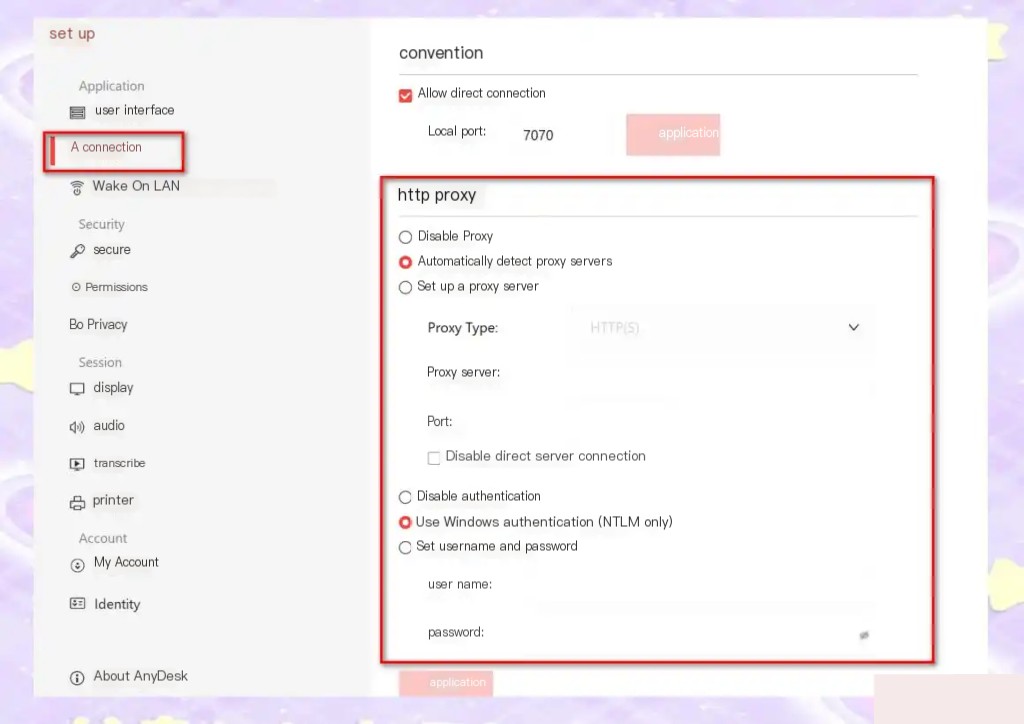Click the play-screen icon beside transcribe
The height and width of the screenshot is (724, 1024).
click(x=77, y=464)
